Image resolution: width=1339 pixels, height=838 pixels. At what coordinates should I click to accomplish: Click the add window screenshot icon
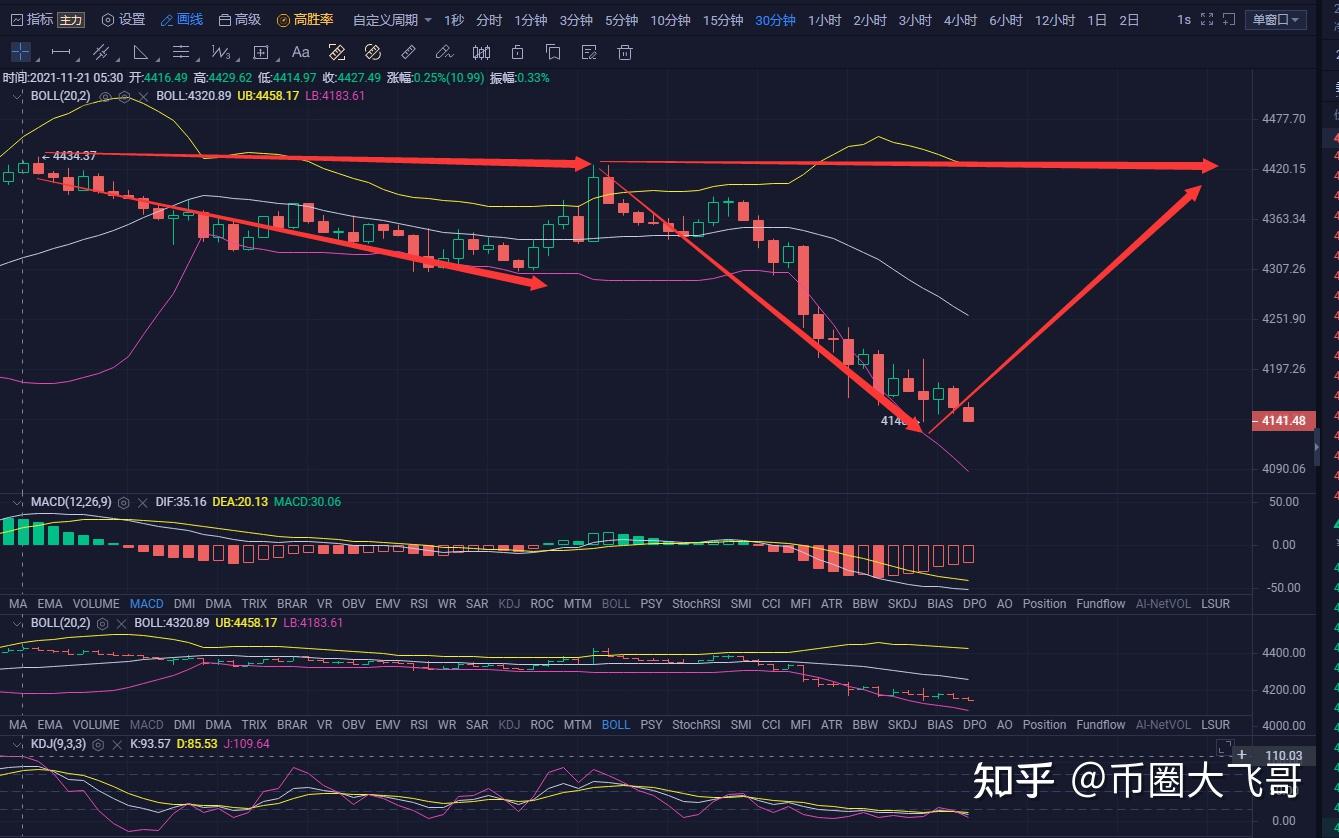pyautogui.click(x=1229, y=19)
